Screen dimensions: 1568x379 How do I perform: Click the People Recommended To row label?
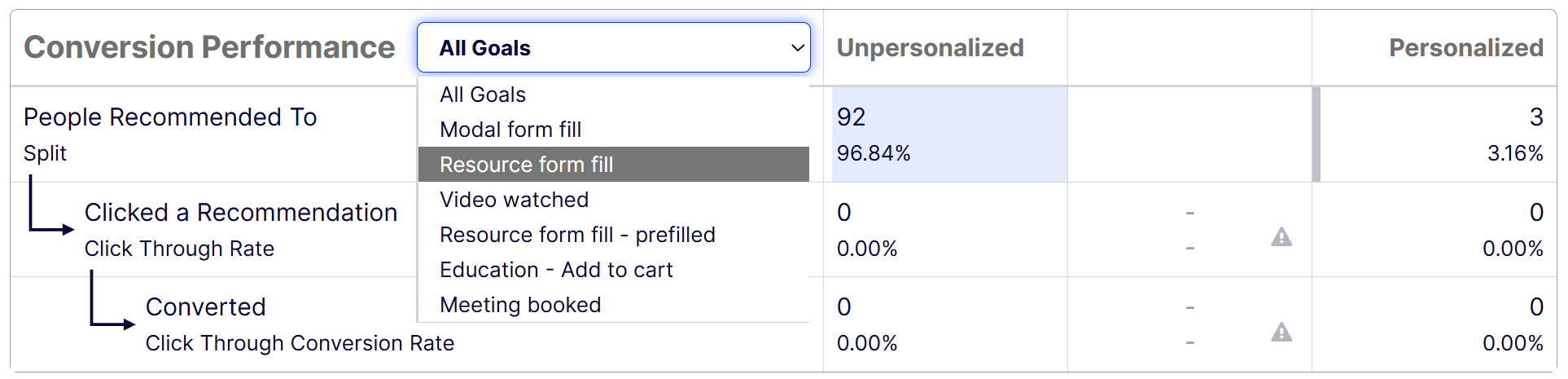[x=170, y=117]
